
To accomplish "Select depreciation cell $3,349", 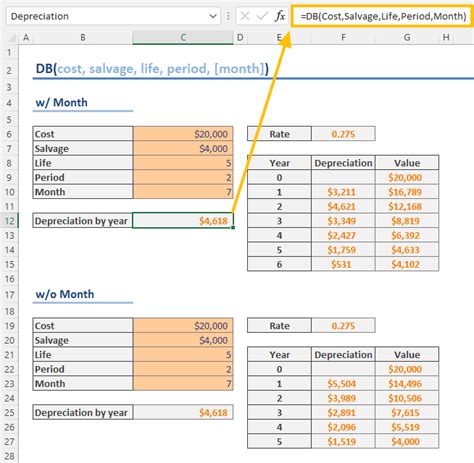I will (x=343, y=221).
